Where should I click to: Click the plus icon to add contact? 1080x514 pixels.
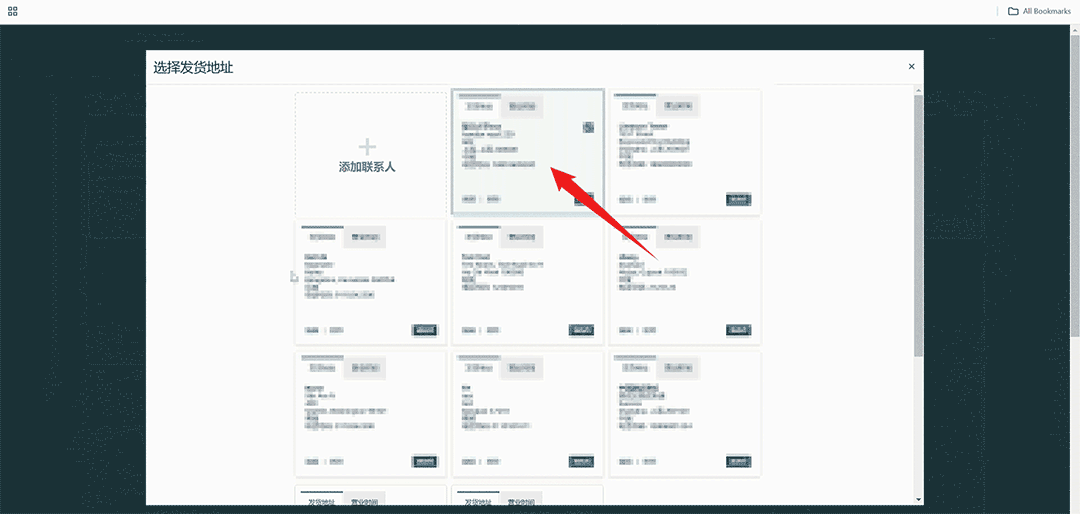pyautogui.click(x=367, y=146)
